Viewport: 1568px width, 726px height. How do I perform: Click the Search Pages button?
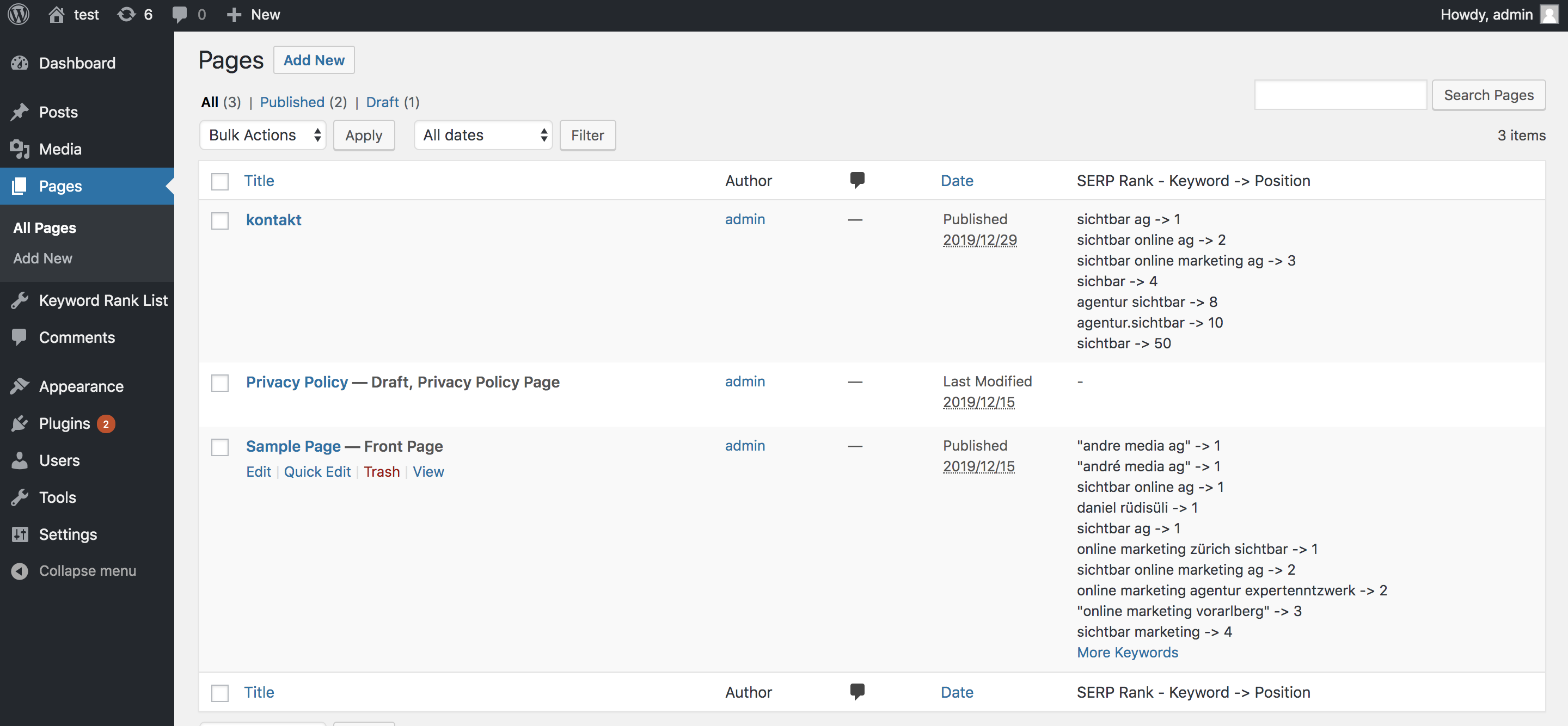(x=1489, y=95)
